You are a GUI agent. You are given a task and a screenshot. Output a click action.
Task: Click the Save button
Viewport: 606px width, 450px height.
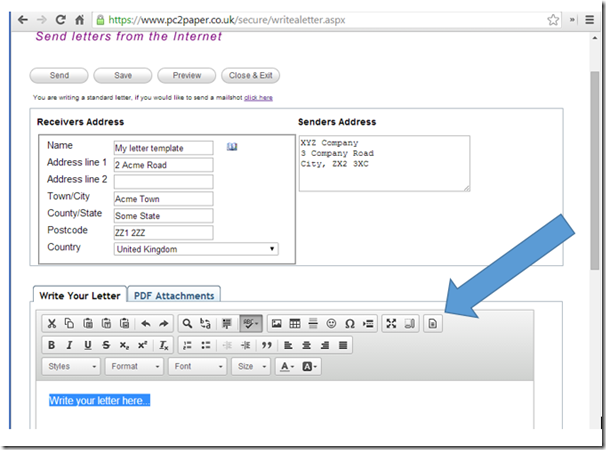pyautogui.click(x=123, y=75)
